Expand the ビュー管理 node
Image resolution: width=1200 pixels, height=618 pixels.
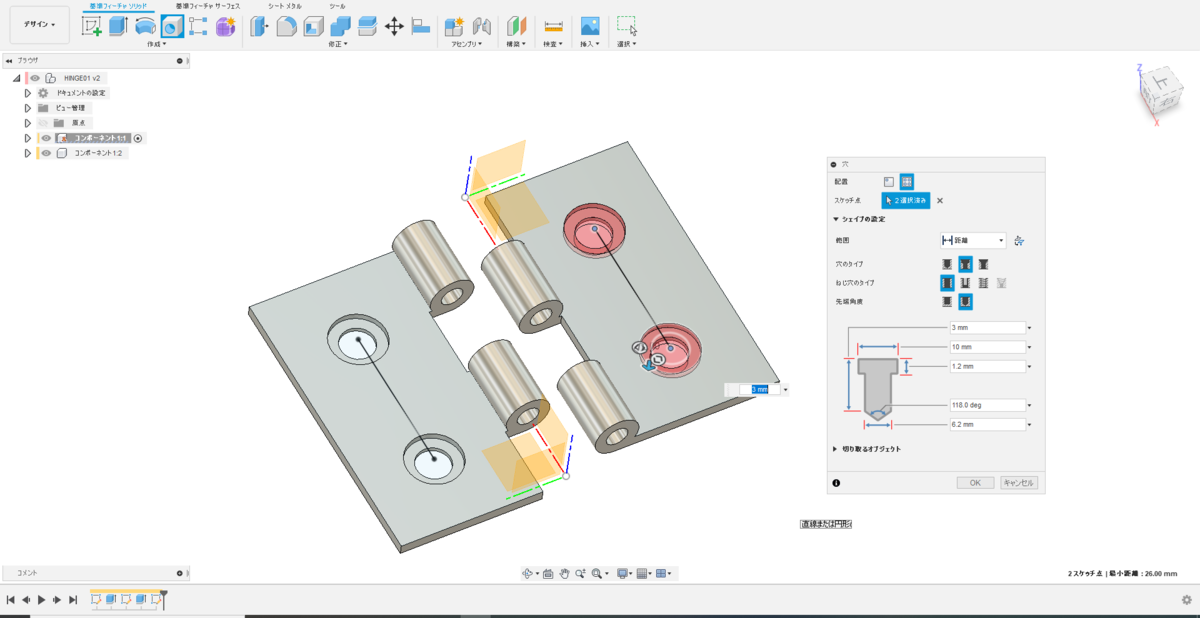[x=28, y=108]
